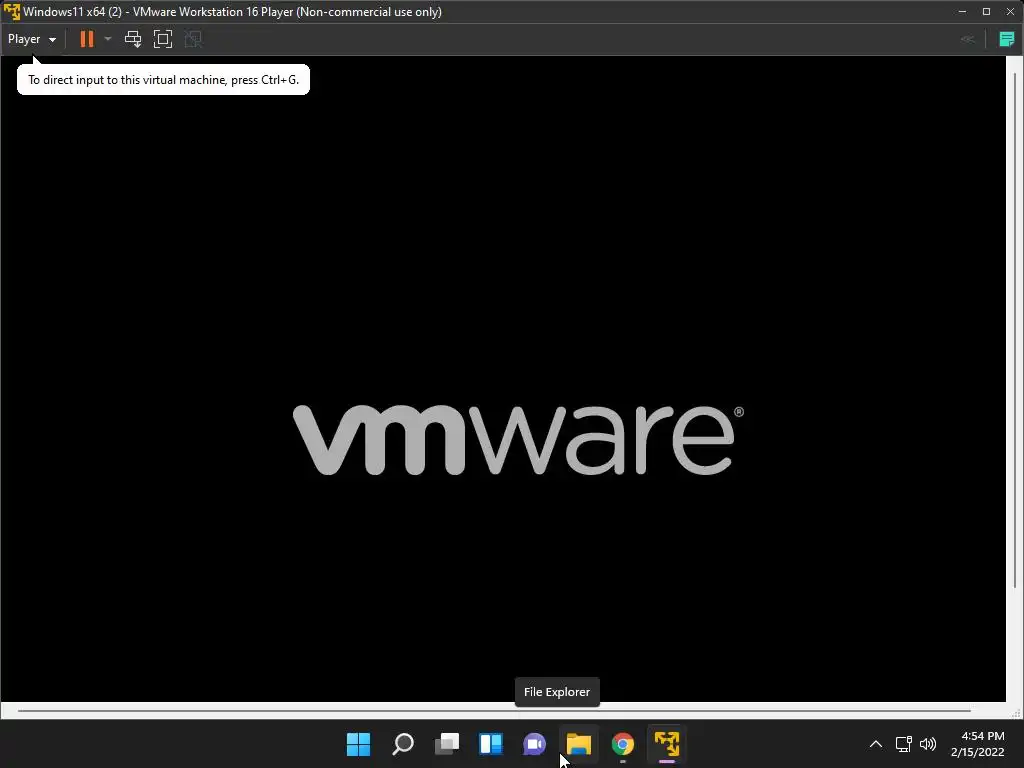Close the VMware Player window
The image size is (1024, 768).
click(x=1011, y=12)
